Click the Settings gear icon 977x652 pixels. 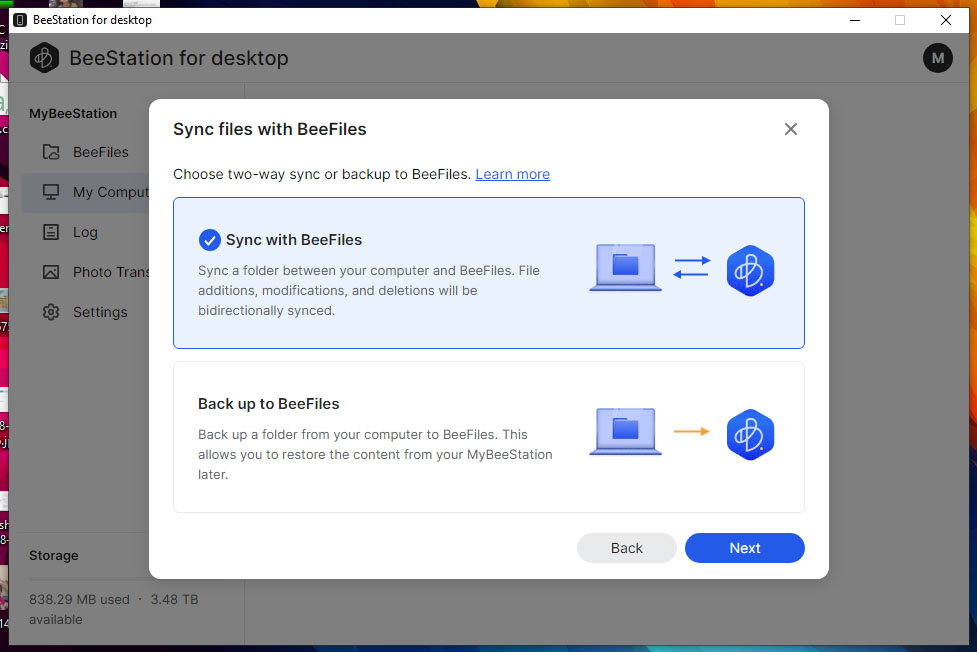(51, 312)
